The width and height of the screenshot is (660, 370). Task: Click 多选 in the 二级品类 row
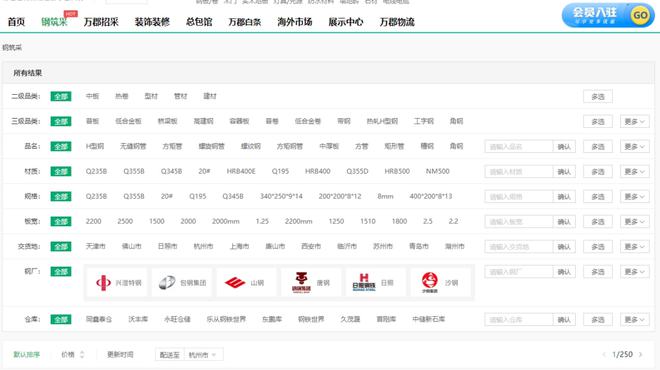[x=598, y=96]
